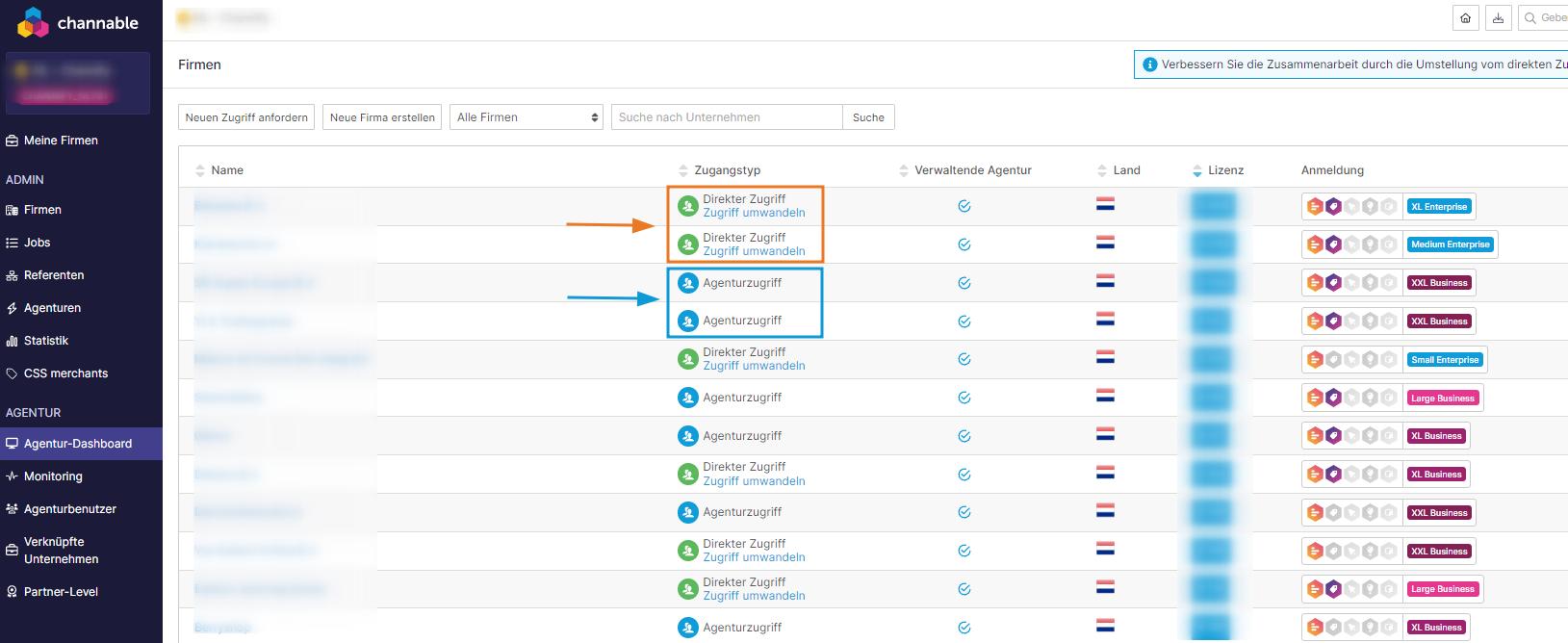Focus the Suche nach Unternehmen field

click(x=727, y=117)
